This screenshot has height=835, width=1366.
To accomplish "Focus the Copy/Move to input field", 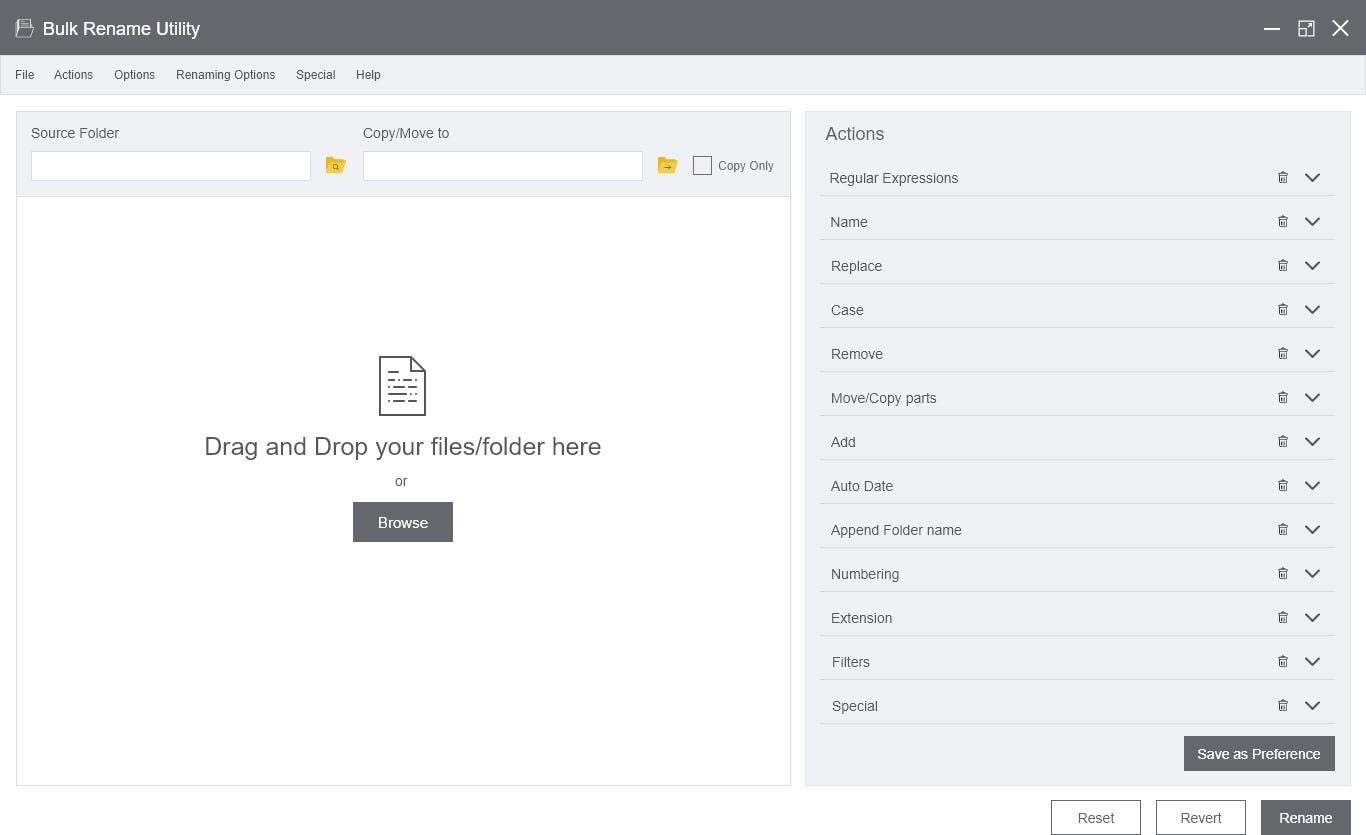I will [503, 166].
